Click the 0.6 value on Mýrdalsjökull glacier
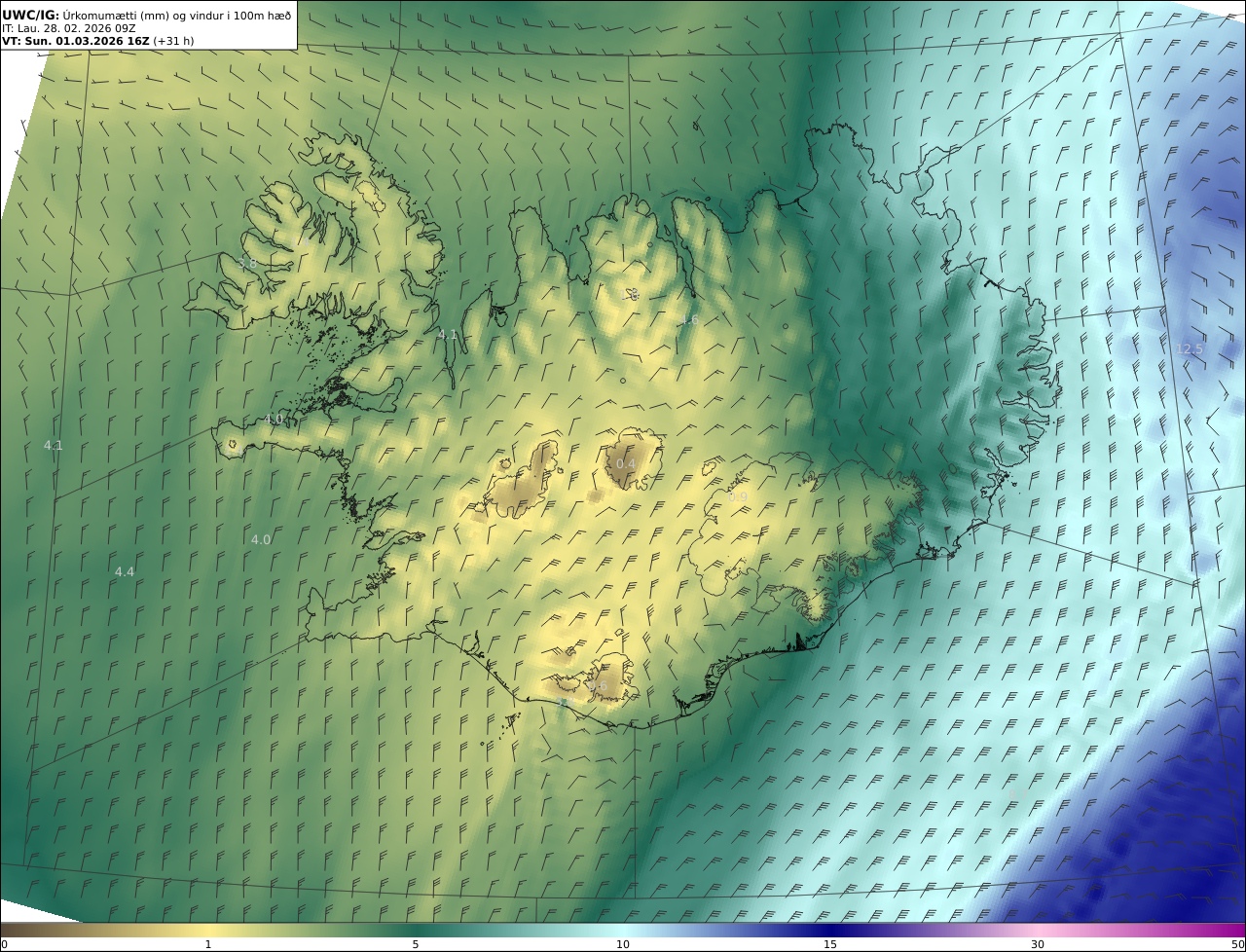 tap(598, 686)
